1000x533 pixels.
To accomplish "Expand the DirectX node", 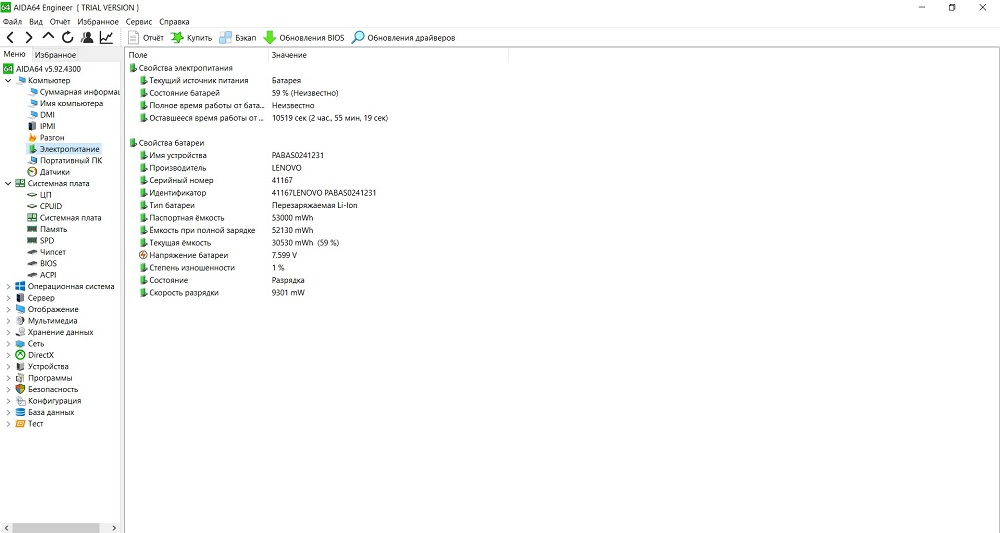I will click(x=8, y=355).
